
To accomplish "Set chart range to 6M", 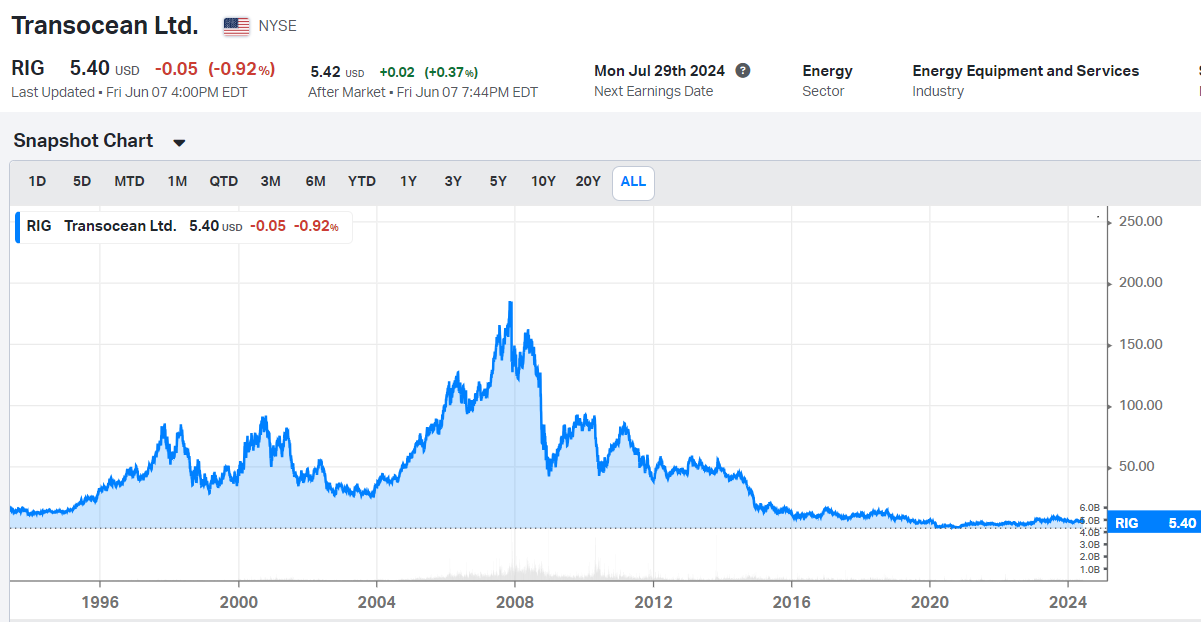I will [315, 181].
